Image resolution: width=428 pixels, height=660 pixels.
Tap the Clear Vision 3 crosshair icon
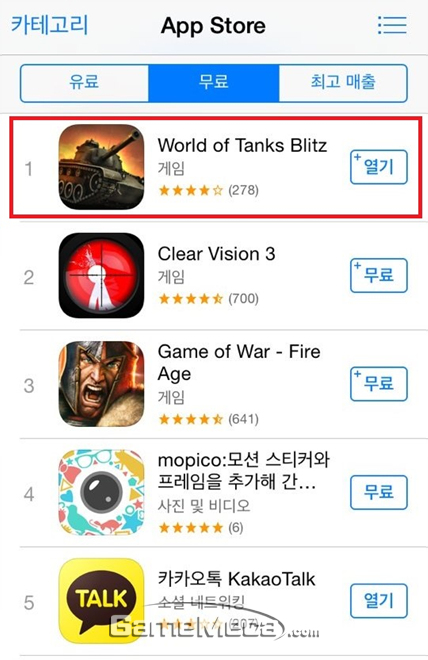coord(101,275)
